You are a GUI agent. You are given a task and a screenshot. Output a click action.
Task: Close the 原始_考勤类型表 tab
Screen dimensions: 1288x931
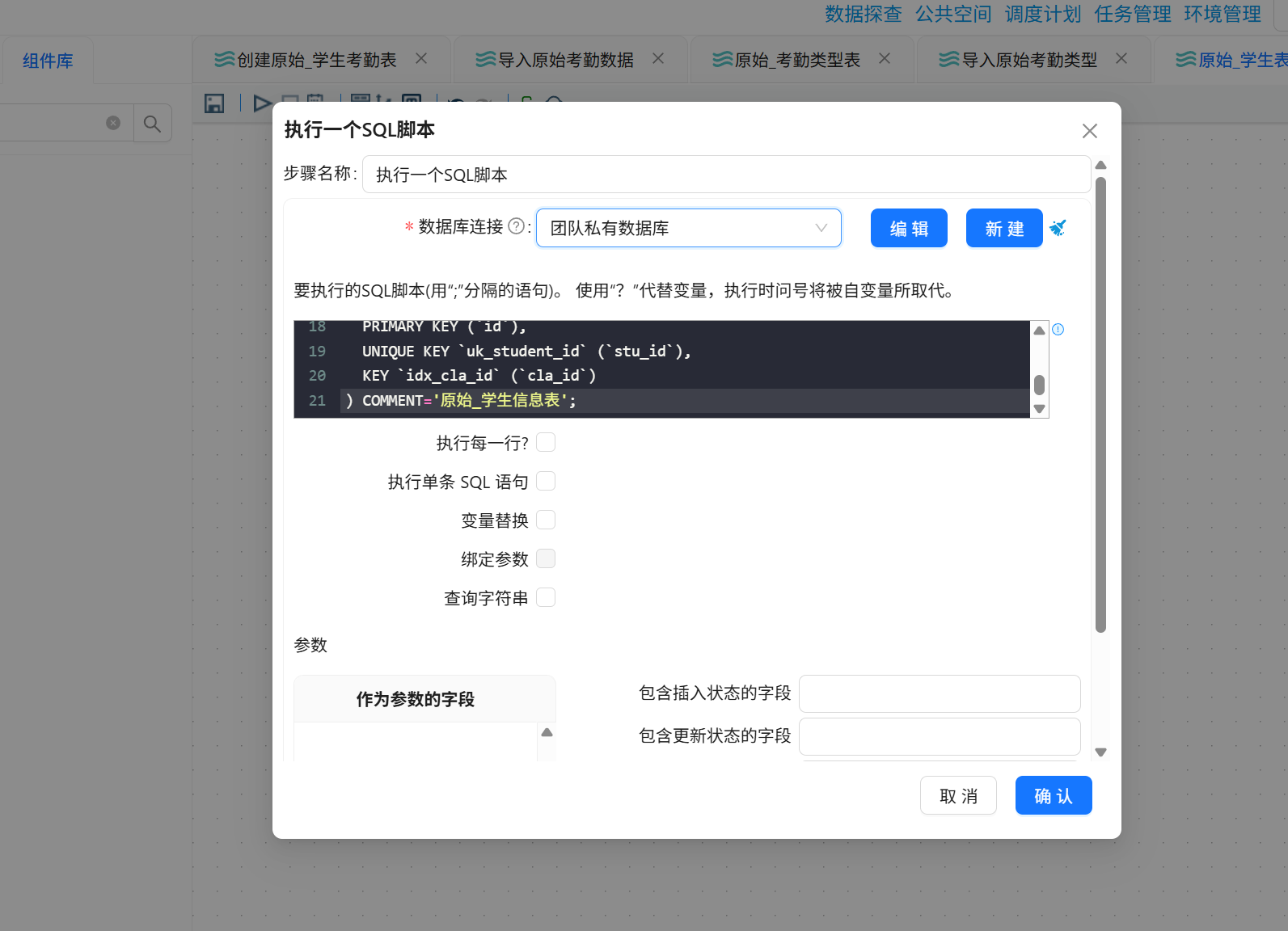point(885,58)
